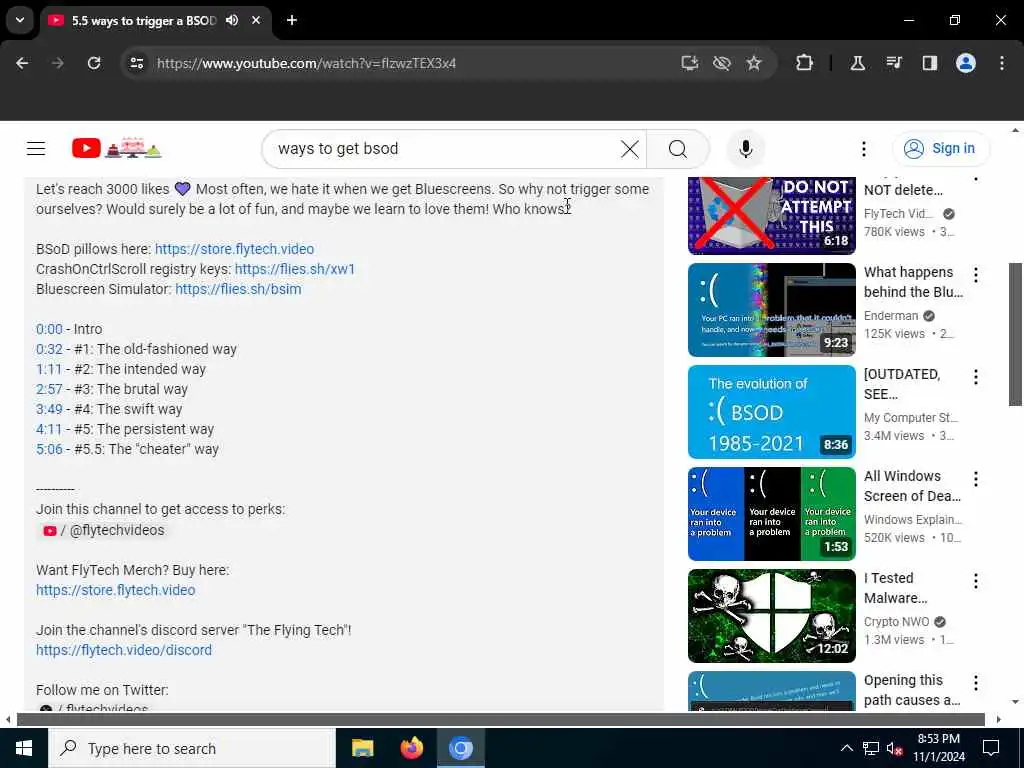Jump to 2:57 brutal way timestamp
Viewport: 1024px width, 768px height.
tap(49, 389)
